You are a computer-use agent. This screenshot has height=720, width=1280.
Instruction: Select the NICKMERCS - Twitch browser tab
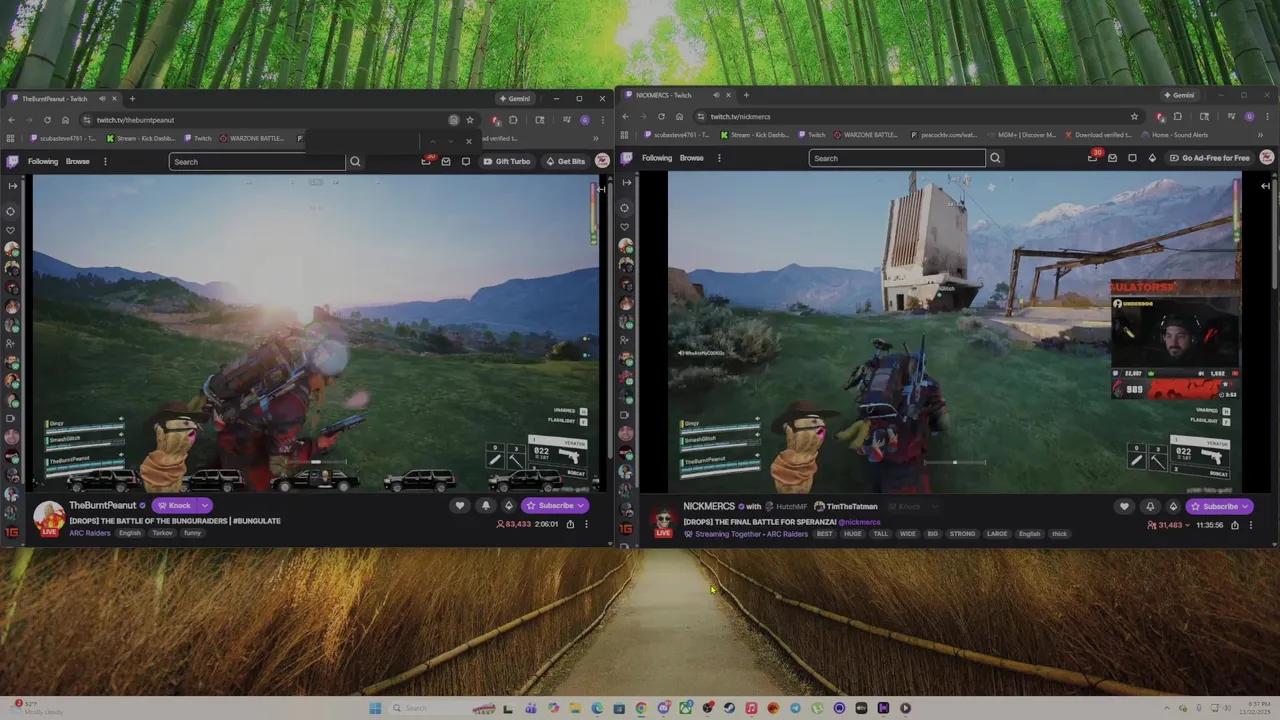(x=676, y=95)
